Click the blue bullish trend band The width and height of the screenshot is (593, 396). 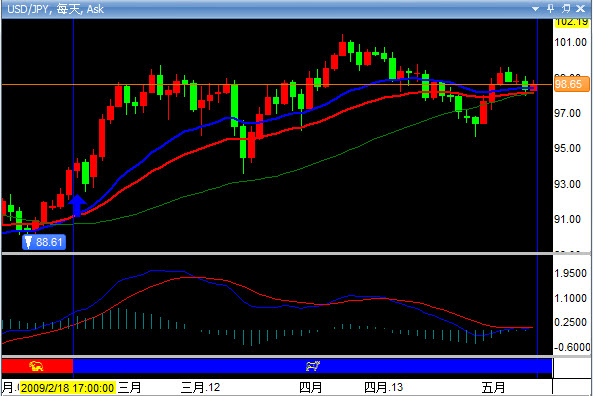[x=312, y=366]
